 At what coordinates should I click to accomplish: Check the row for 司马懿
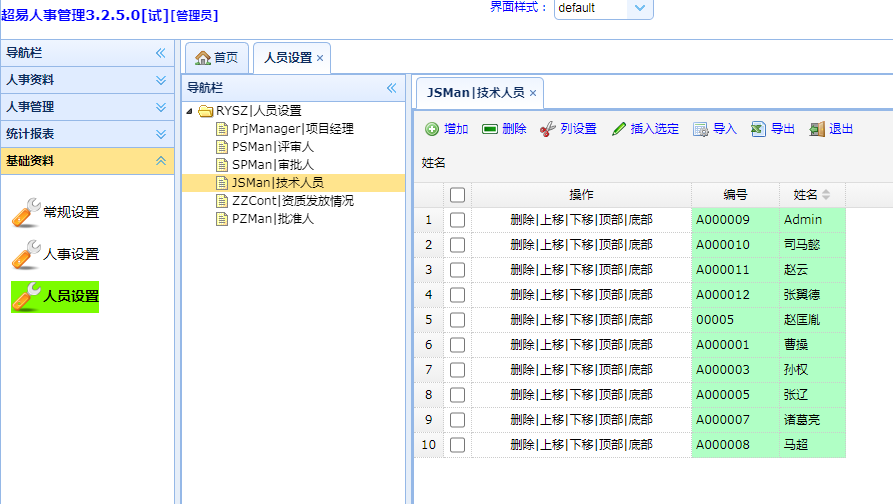457,245
